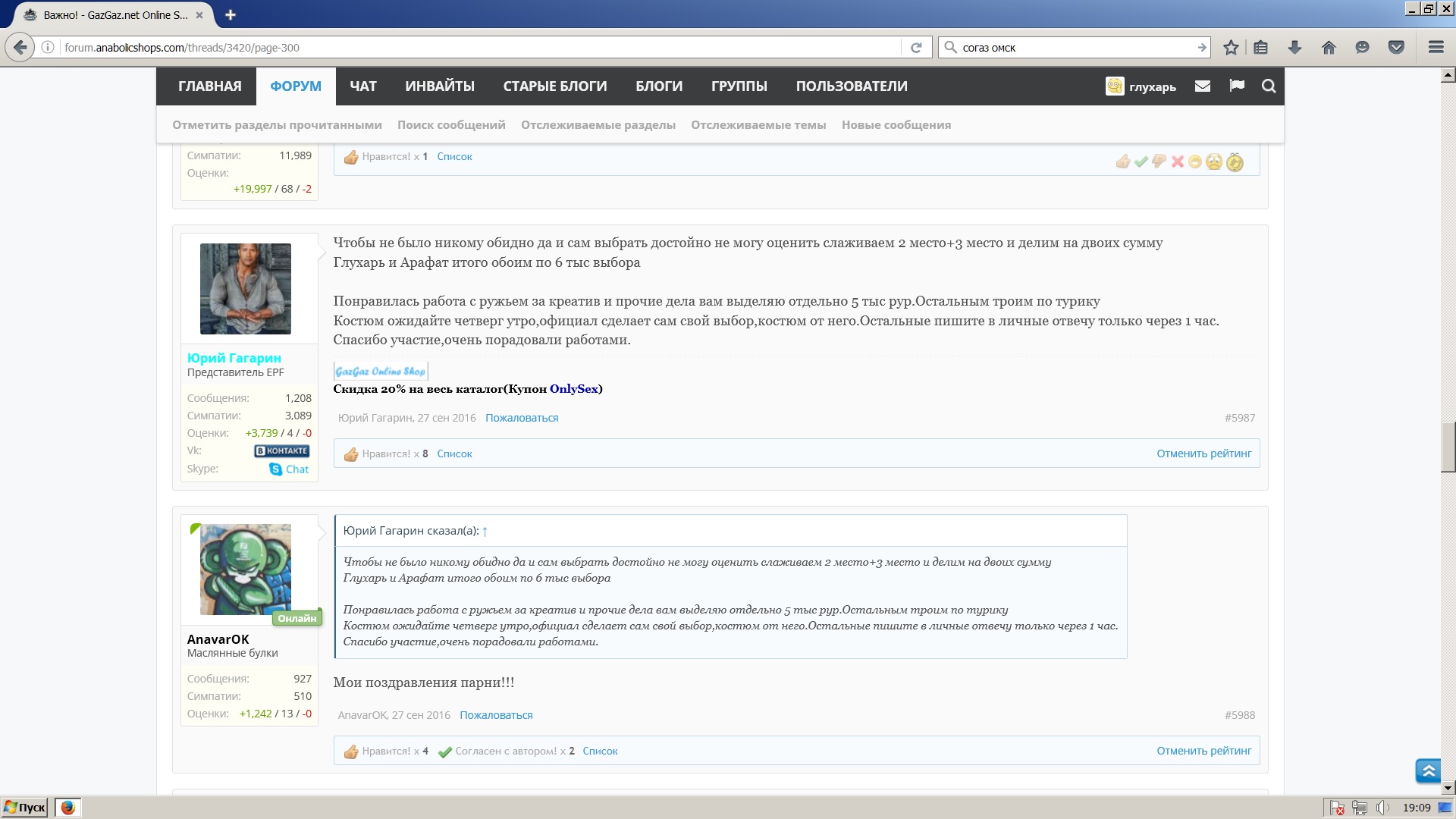The image size is (1456, 819).
Task: Expand original post via quote arrow
Action: point(485,531)
